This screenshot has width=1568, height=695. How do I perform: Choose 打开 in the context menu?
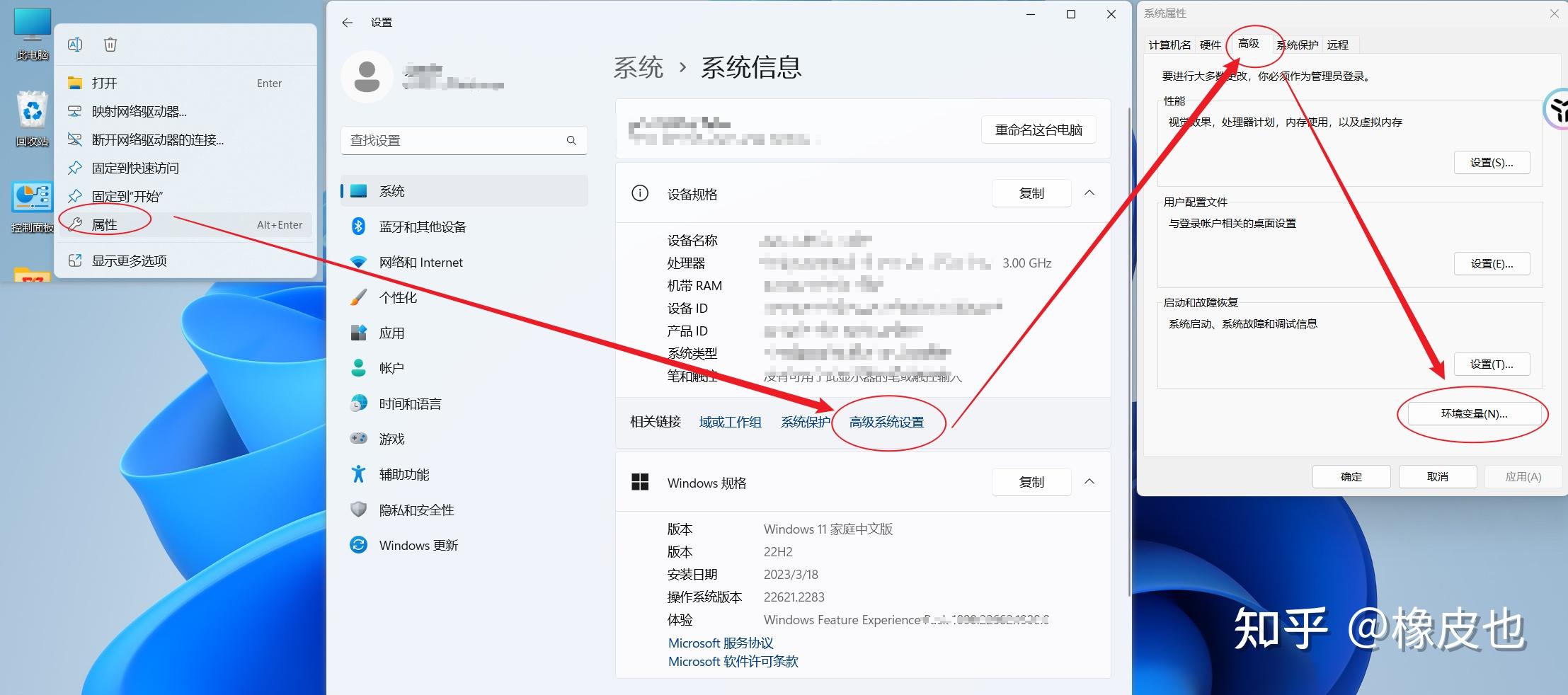coord(185,83)
